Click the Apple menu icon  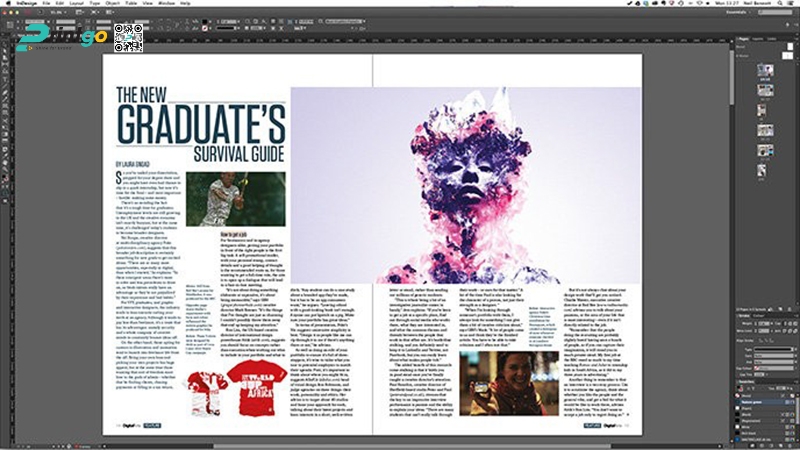tap(8, 4)
